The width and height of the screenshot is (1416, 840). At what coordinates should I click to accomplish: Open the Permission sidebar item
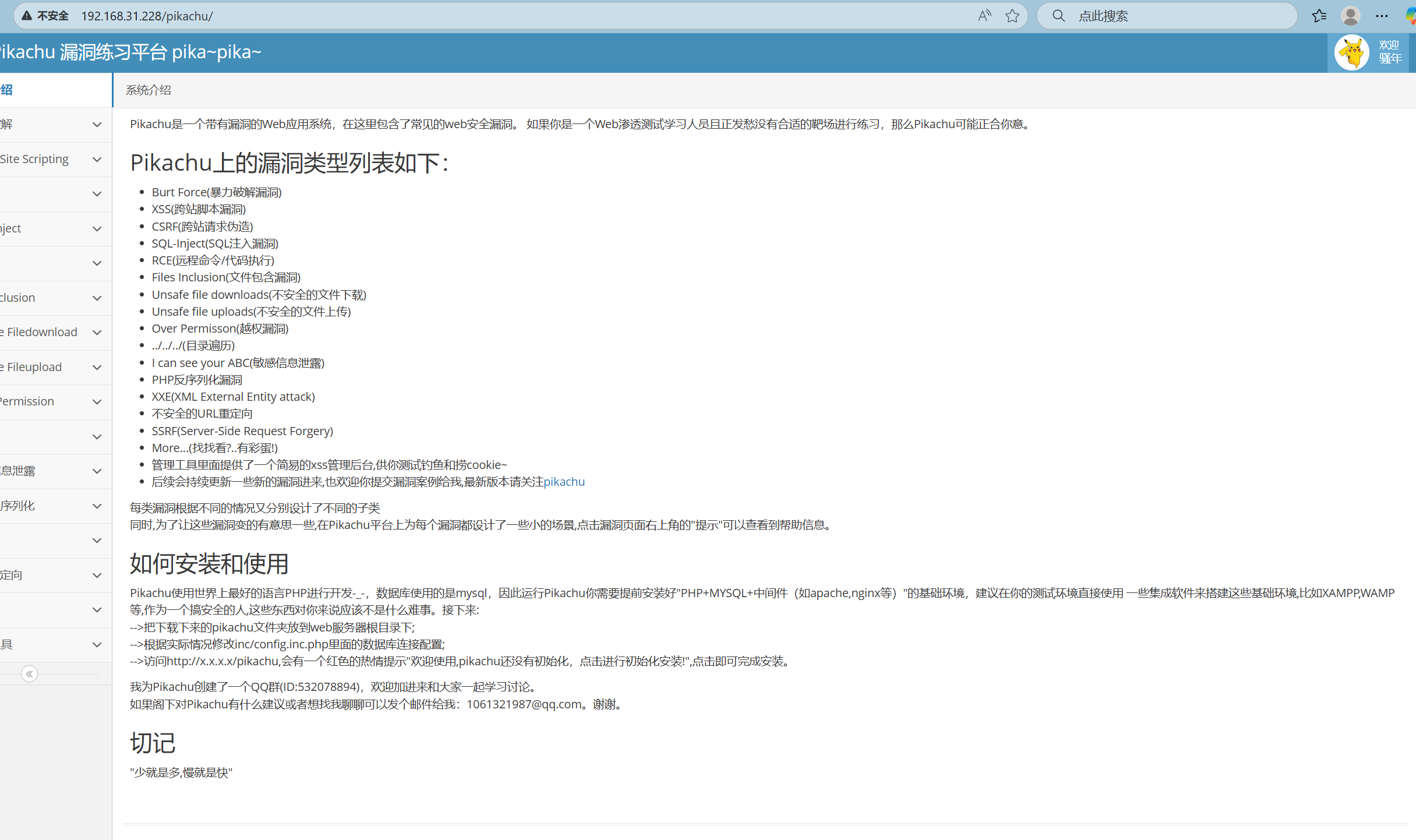tap(55, 401)
